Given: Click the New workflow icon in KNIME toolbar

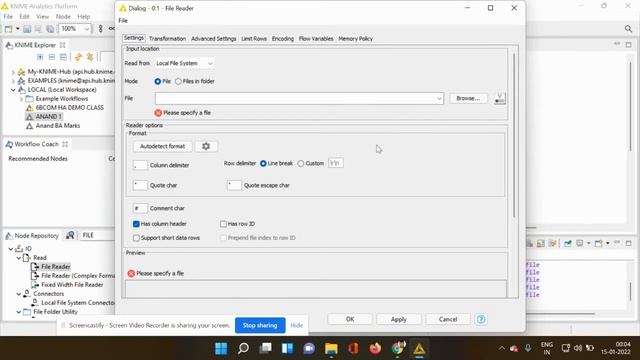Looking at the screenshot, I should 8,29.
